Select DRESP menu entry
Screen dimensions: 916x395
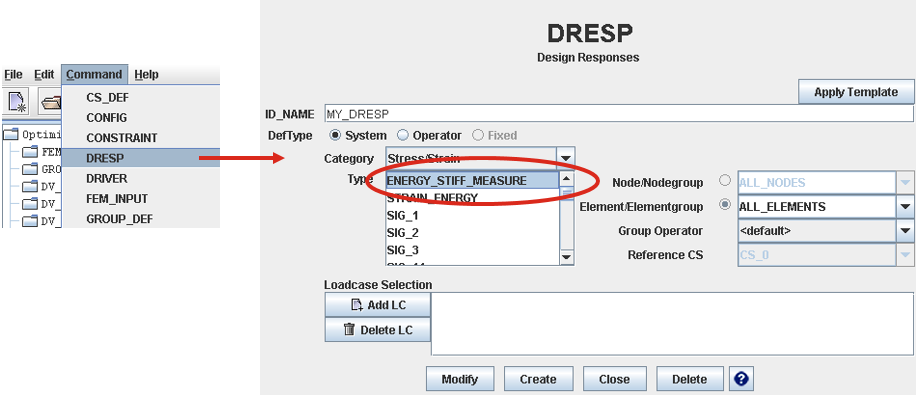click(x=141, y=158)
